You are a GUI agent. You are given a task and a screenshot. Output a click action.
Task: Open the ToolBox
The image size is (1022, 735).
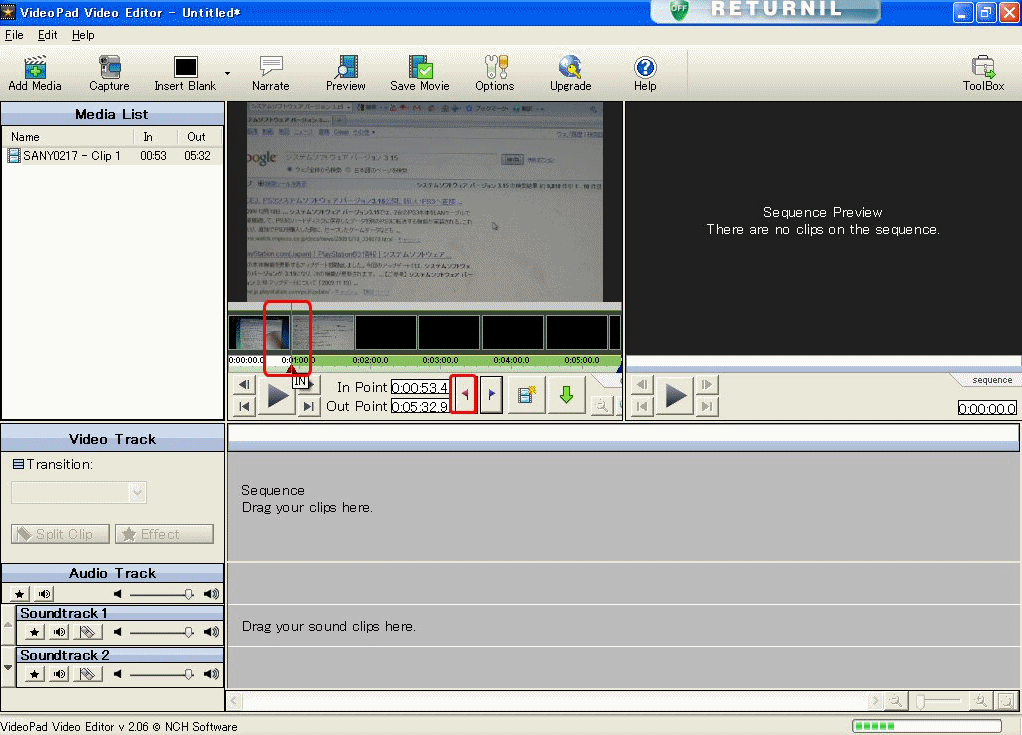point(983,72)
